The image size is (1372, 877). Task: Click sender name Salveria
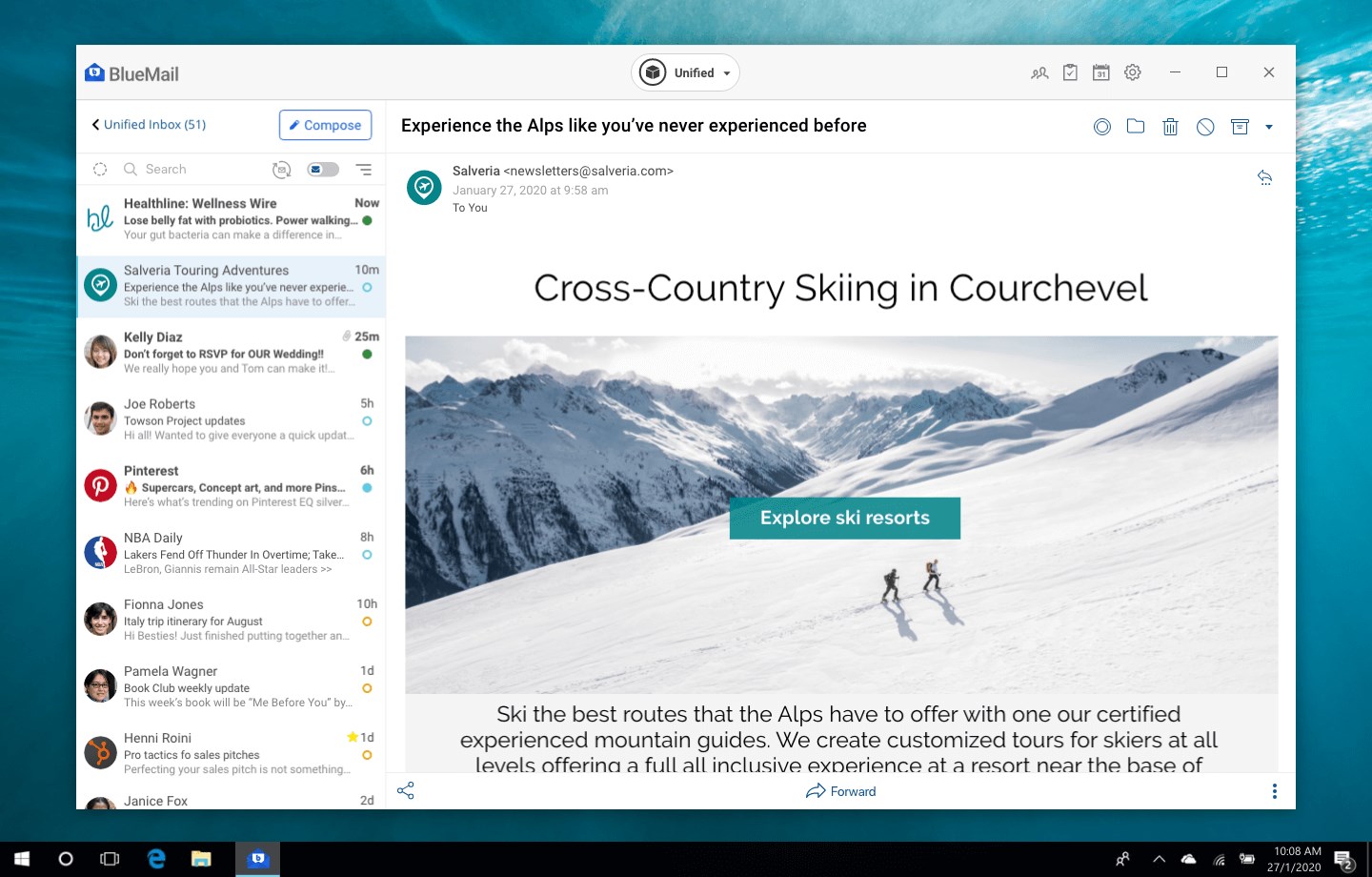[476, 171]
